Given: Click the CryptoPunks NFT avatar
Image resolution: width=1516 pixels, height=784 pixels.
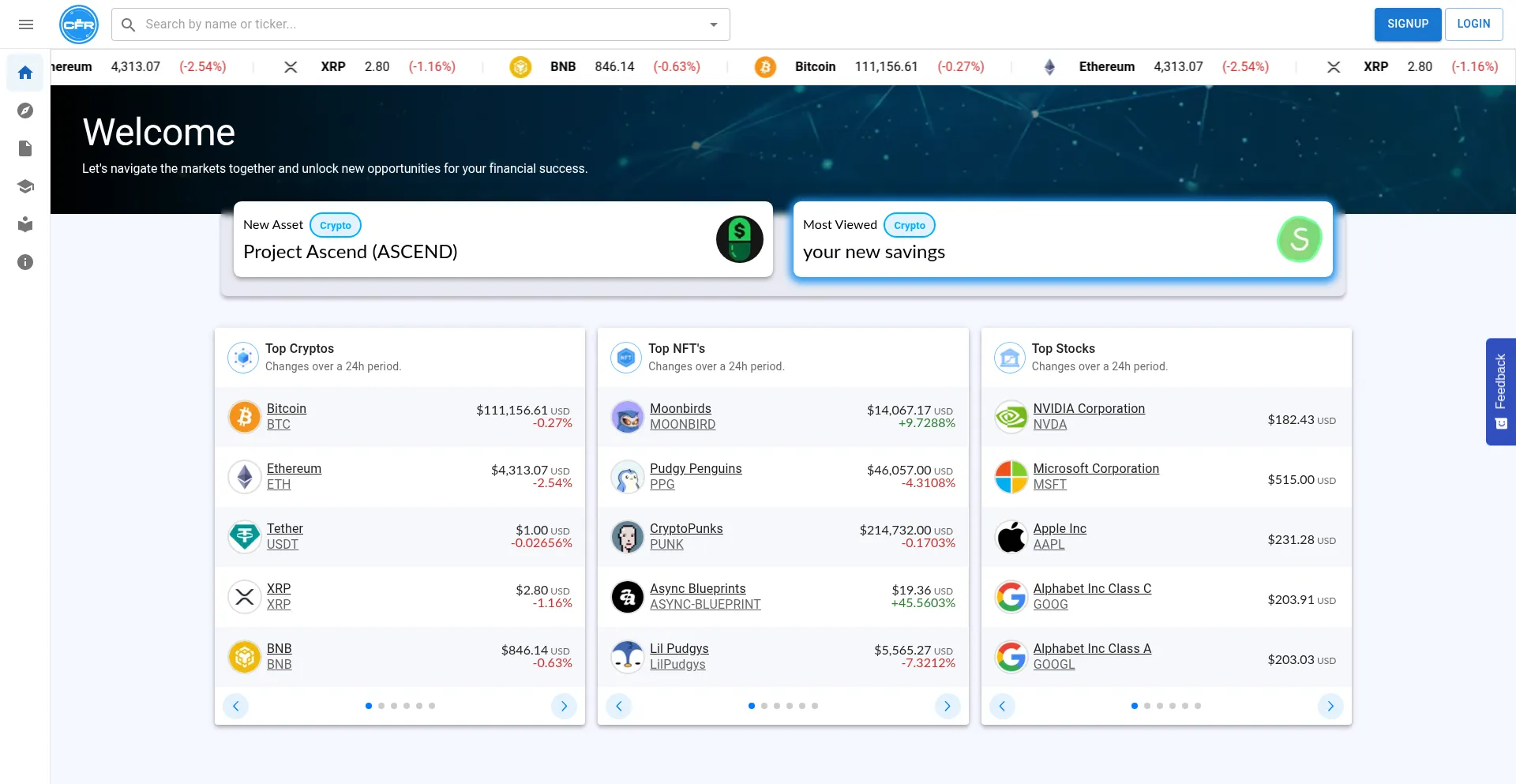Looking at the screenshot, I should (628, 537).
